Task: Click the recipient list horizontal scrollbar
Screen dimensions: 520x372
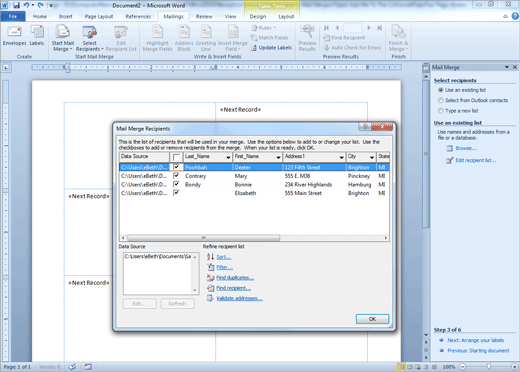Action: pyautogui.click(x=254, y=238)
